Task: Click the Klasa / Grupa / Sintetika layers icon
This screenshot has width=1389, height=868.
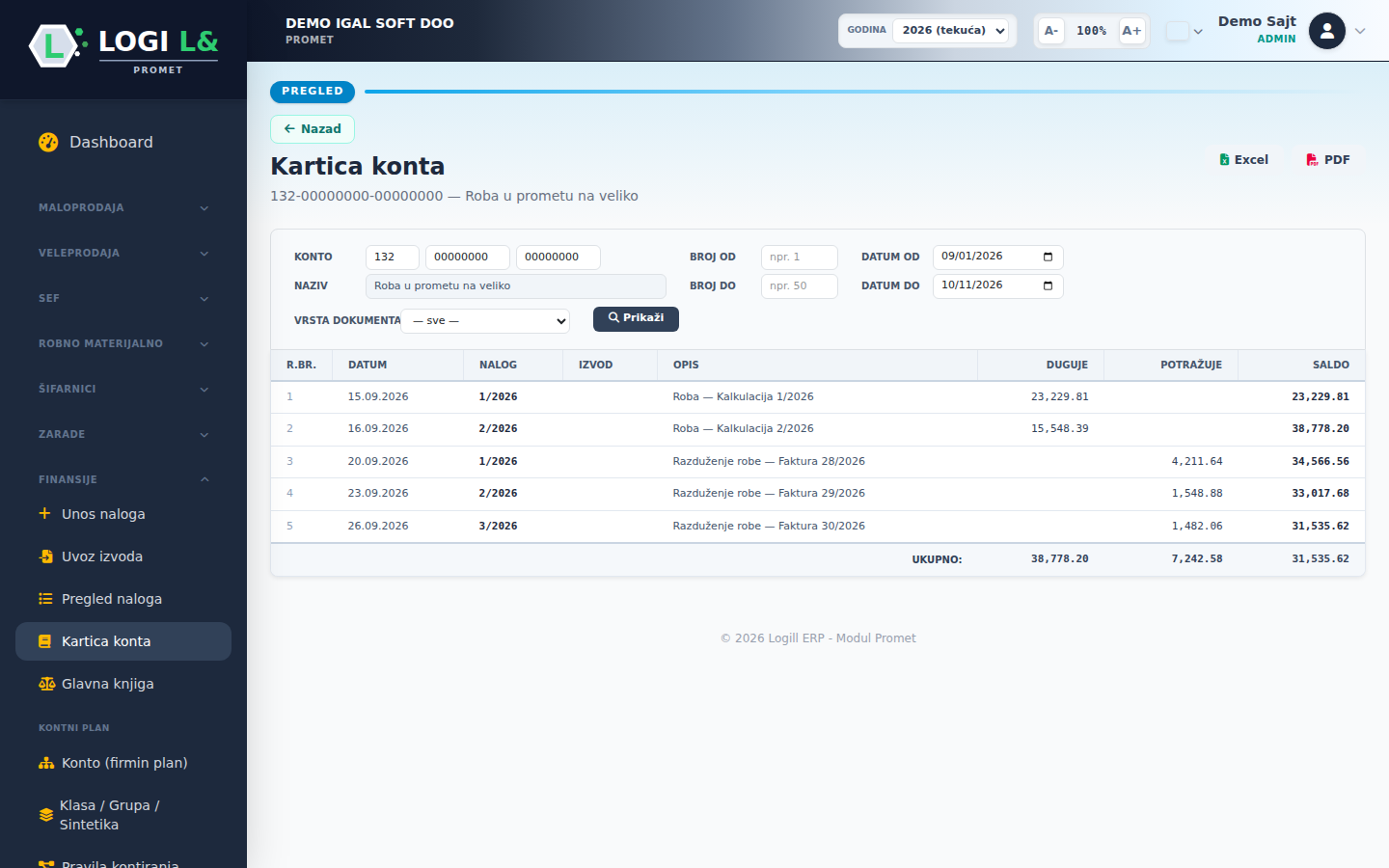Action: click(x=45, y=815)
